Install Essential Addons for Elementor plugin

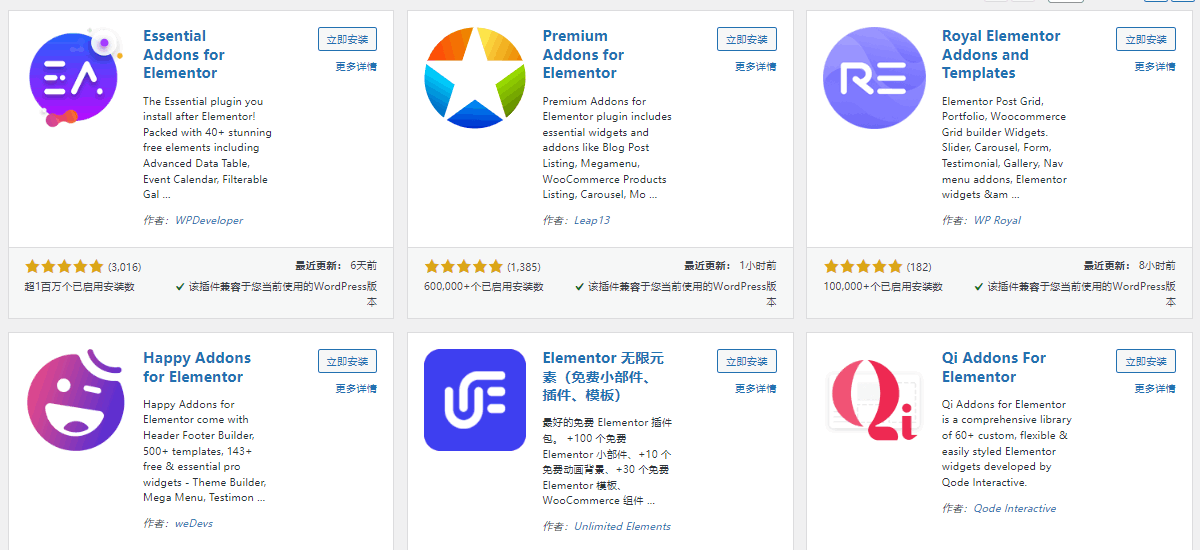tap(347, 39)
